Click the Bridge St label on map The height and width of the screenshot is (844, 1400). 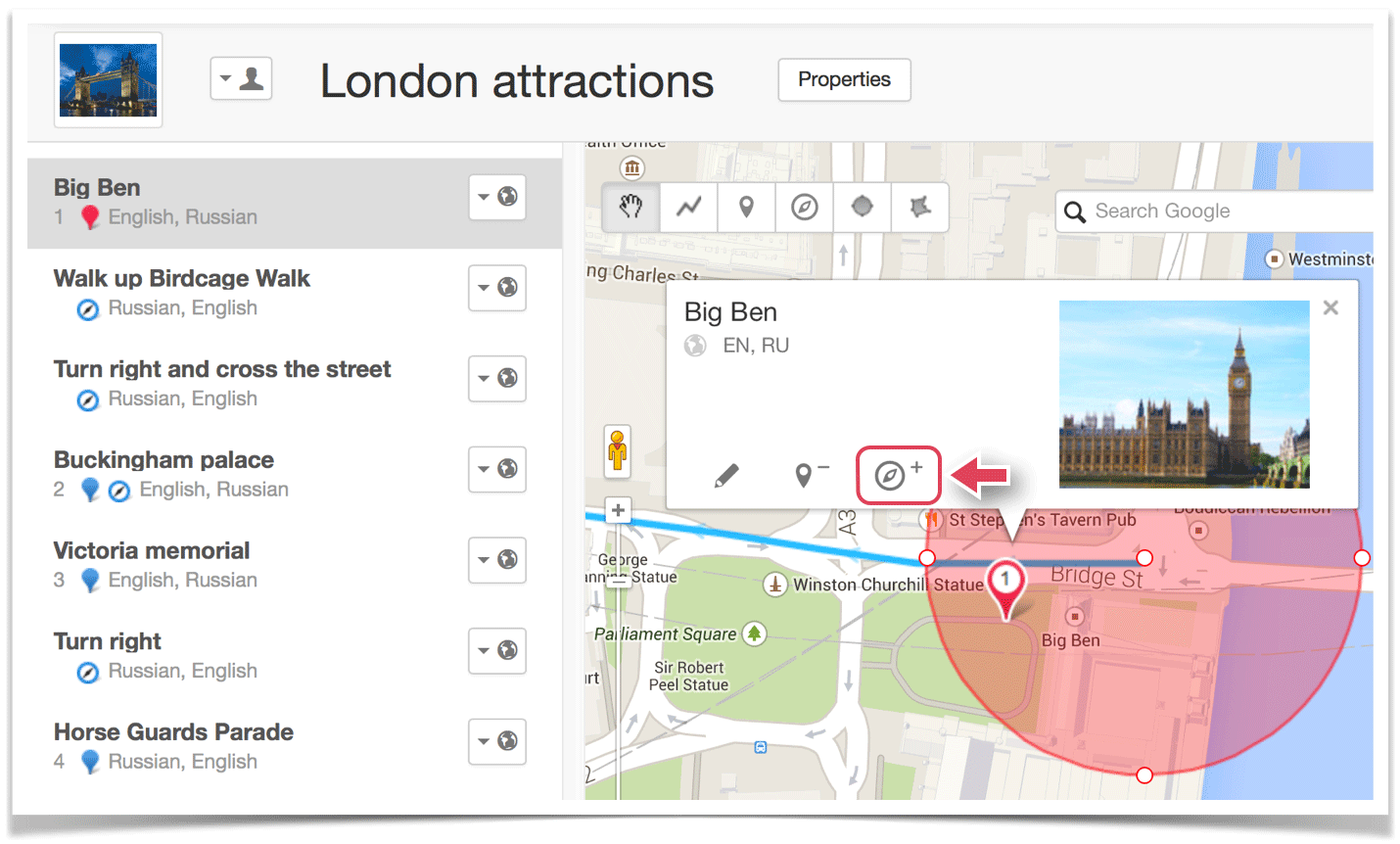click(1097, 577)
